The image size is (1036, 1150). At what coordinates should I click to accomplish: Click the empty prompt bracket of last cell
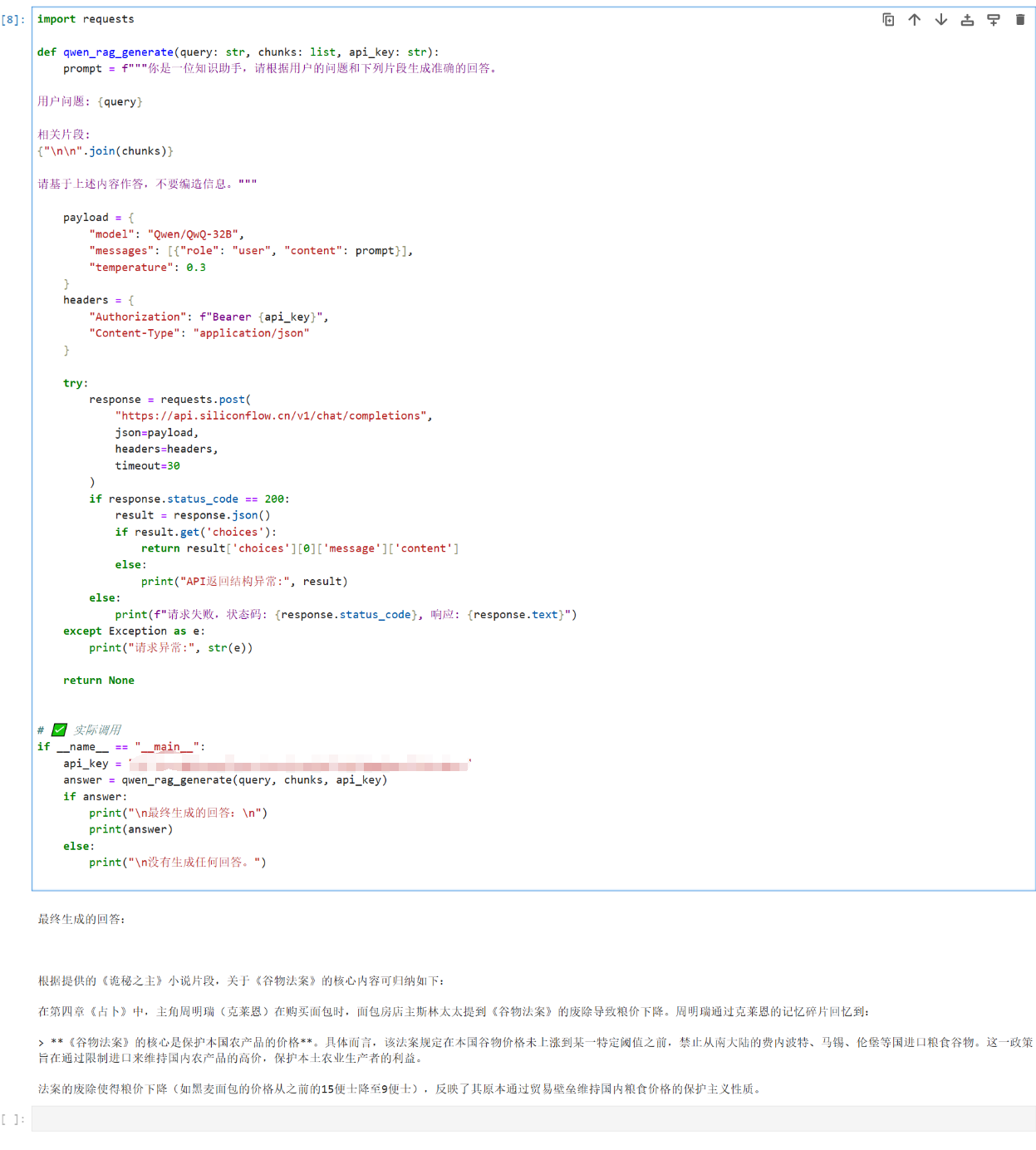(x=13, y=1119)
